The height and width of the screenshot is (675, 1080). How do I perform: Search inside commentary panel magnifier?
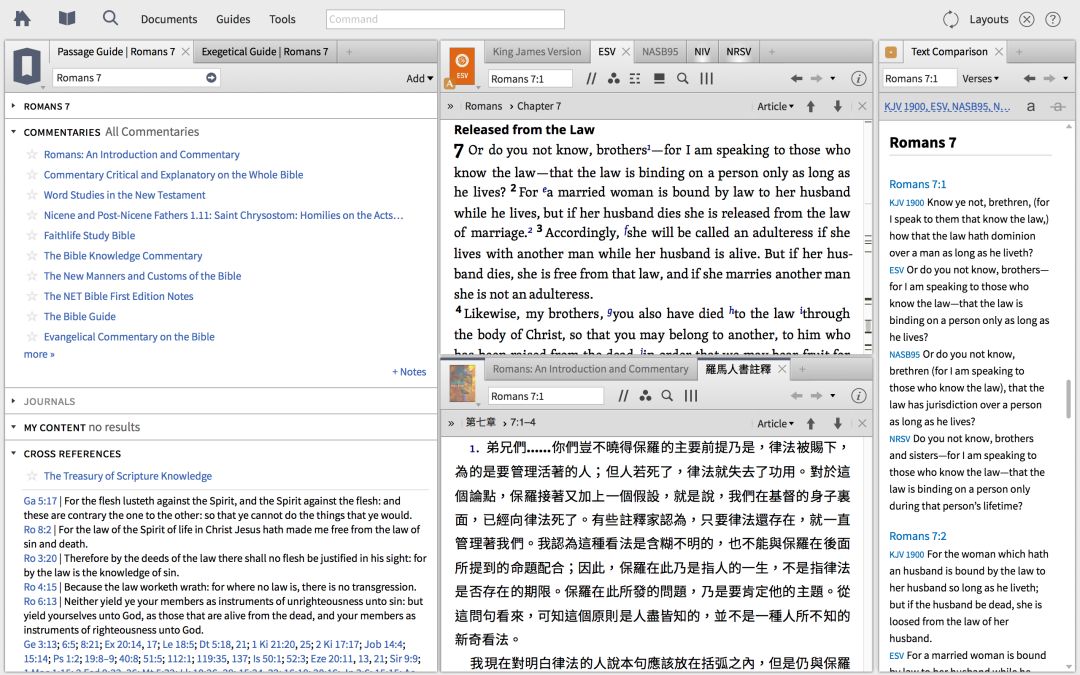(667, 395)
